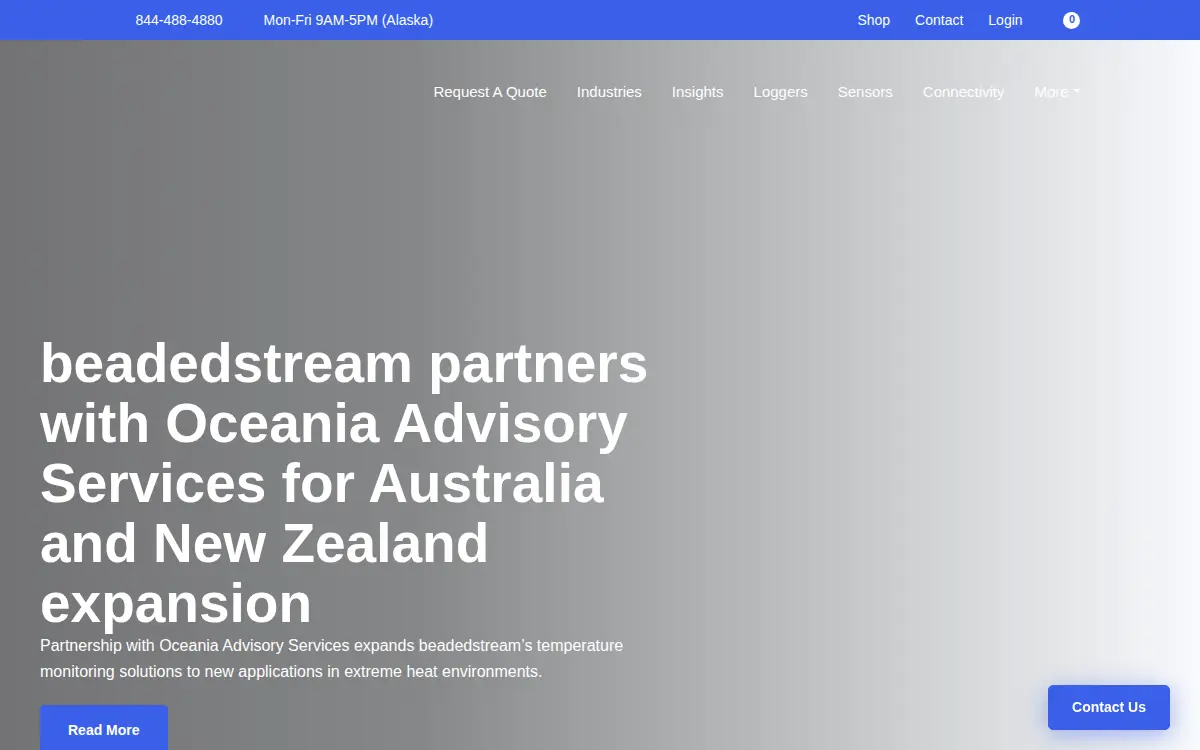Open the floating Contact Us button
1200x750 pixels.
(x=1109, y=707)
